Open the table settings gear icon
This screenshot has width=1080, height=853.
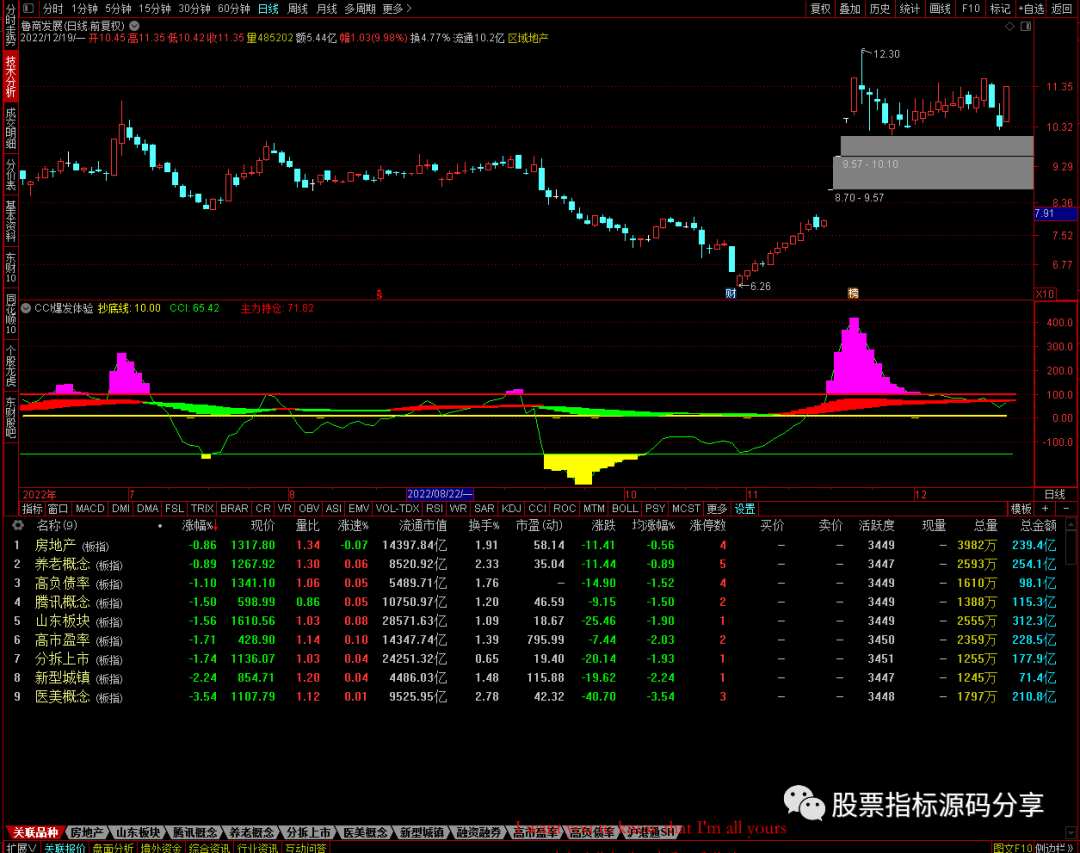pos(18,525)
